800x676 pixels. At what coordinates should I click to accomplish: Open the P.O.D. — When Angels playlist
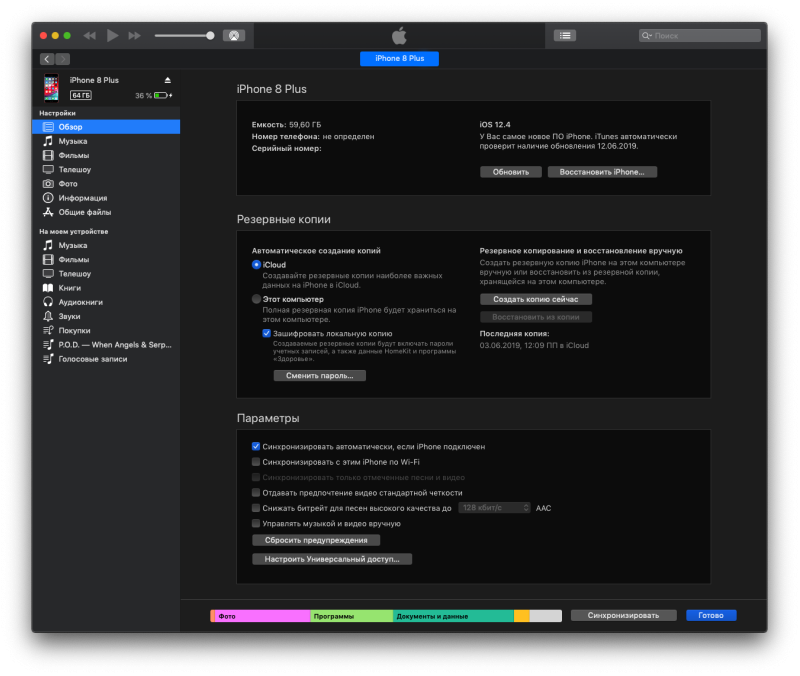click(106, 345)
